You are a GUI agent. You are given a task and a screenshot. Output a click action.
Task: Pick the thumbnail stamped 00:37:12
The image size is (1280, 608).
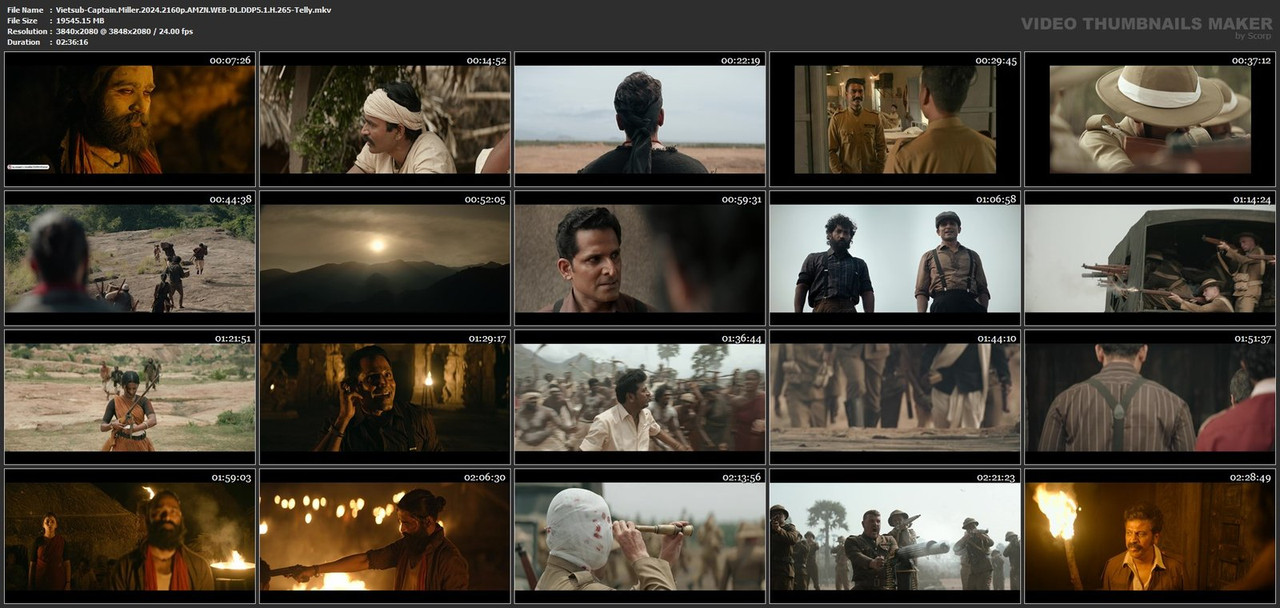click(1150, 119)
